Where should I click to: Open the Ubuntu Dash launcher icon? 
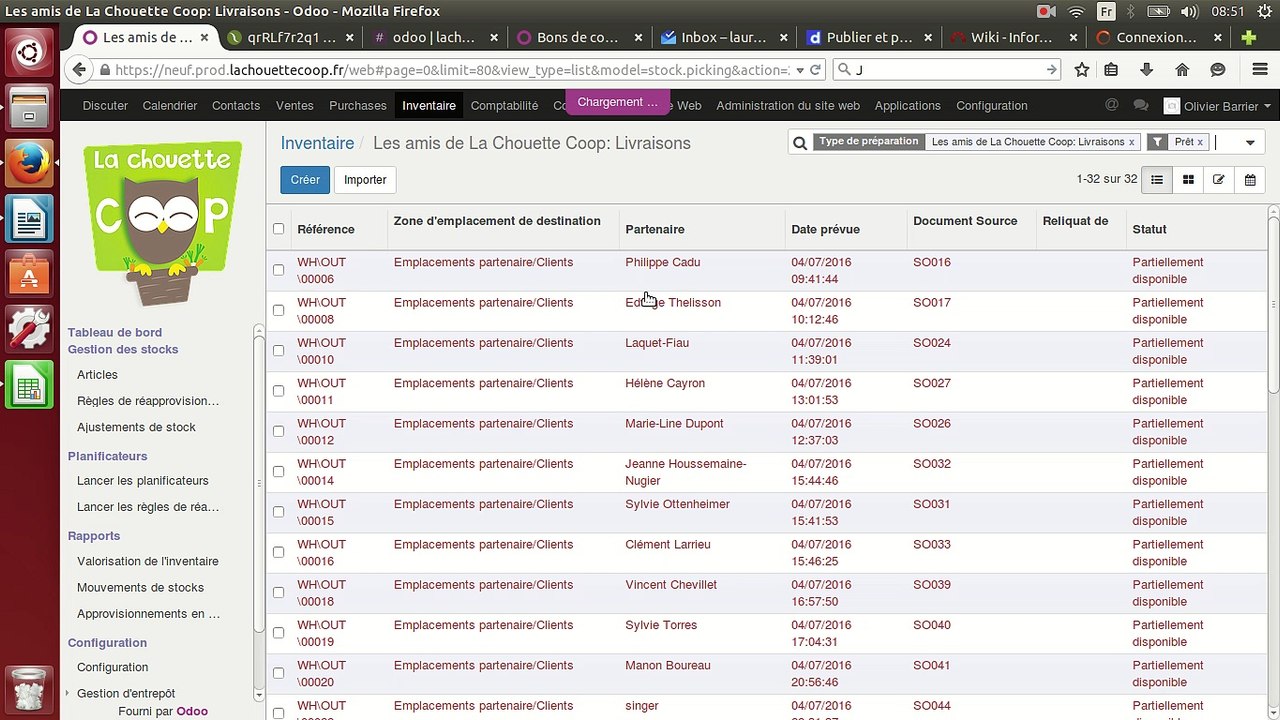click(x=30, y=50)
